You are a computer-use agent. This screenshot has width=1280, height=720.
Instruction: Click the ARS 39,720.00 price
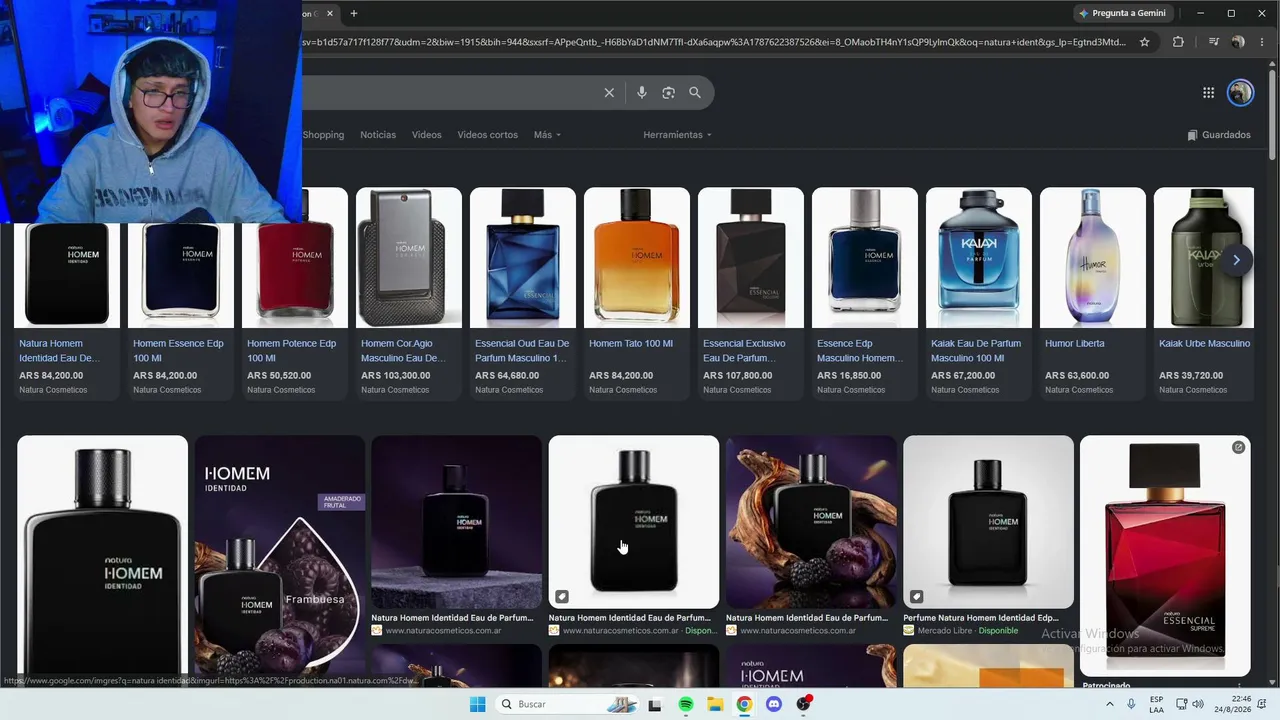click(1191, 376)
